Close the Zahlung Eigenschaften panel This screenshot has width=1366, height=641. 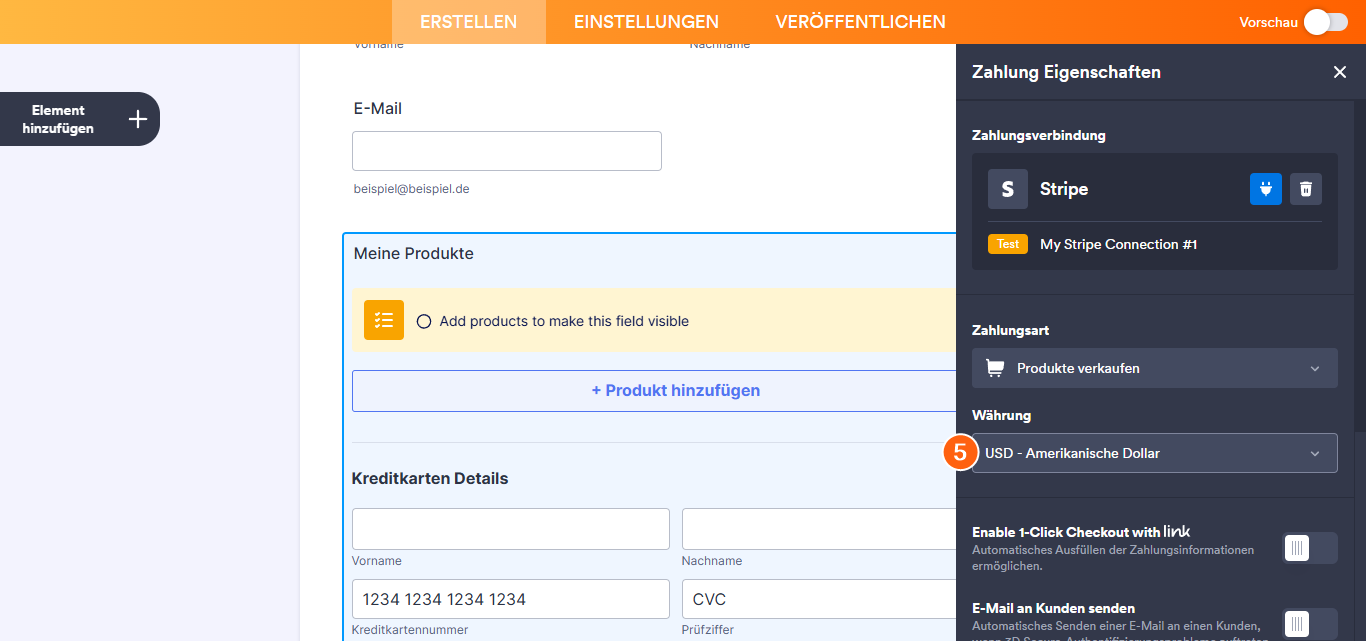click(1340, 72)
